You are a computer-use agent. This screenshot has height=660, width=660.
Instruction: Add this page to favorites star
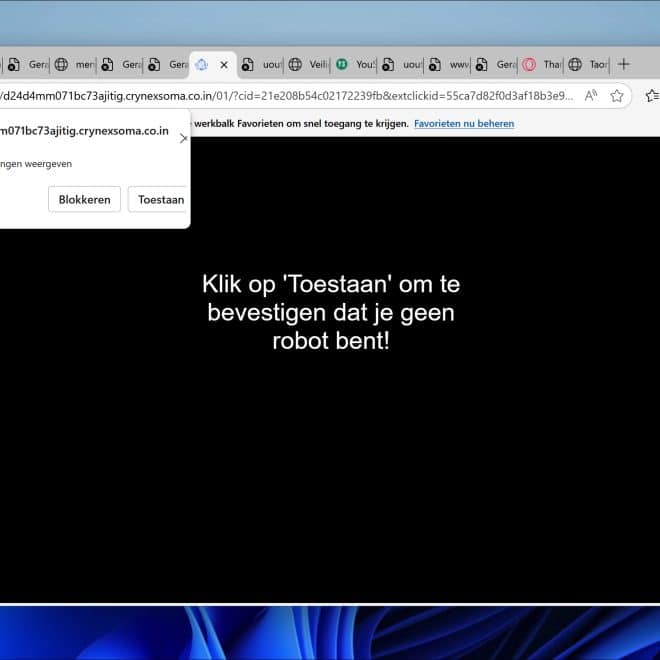[617, 96]
